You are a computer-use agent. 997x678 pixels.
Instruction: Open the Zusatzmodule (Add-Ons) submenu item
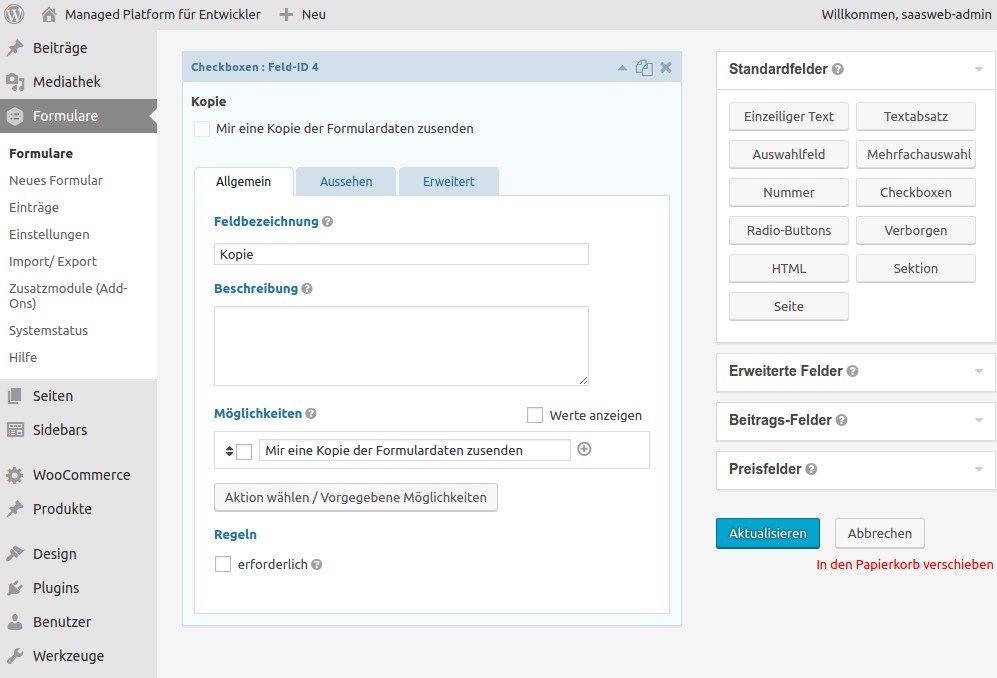pos(68,296)
